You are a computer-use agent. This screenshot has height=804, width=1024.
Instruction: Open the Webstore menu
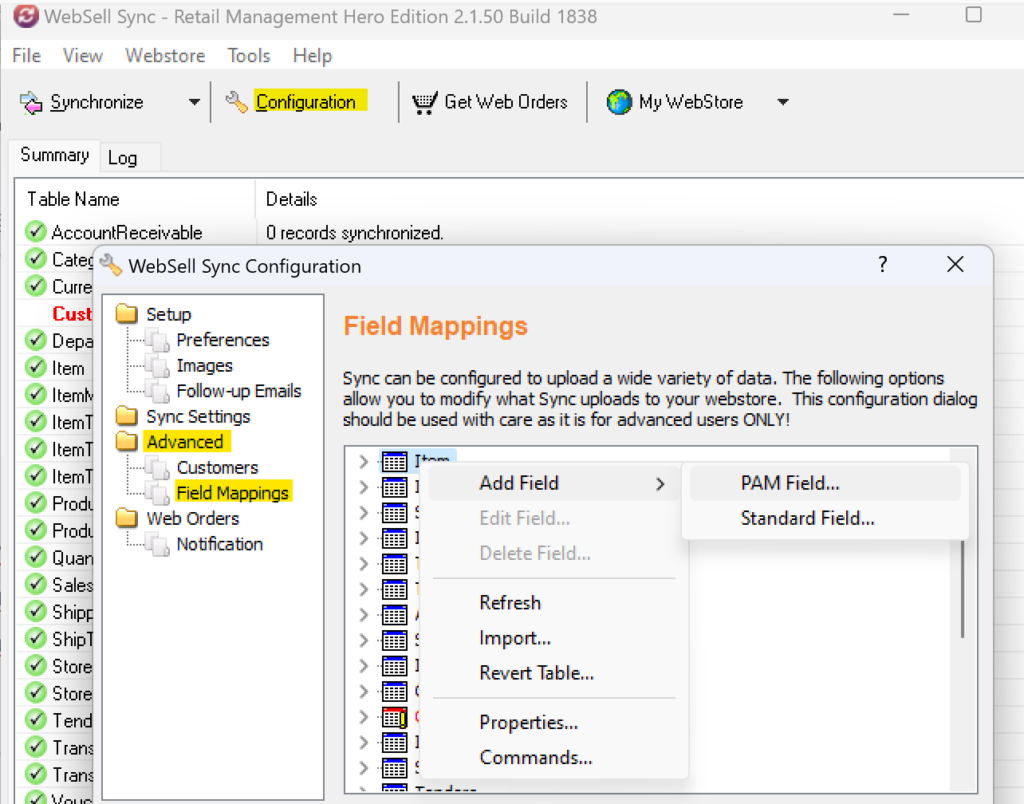[165, 56]
